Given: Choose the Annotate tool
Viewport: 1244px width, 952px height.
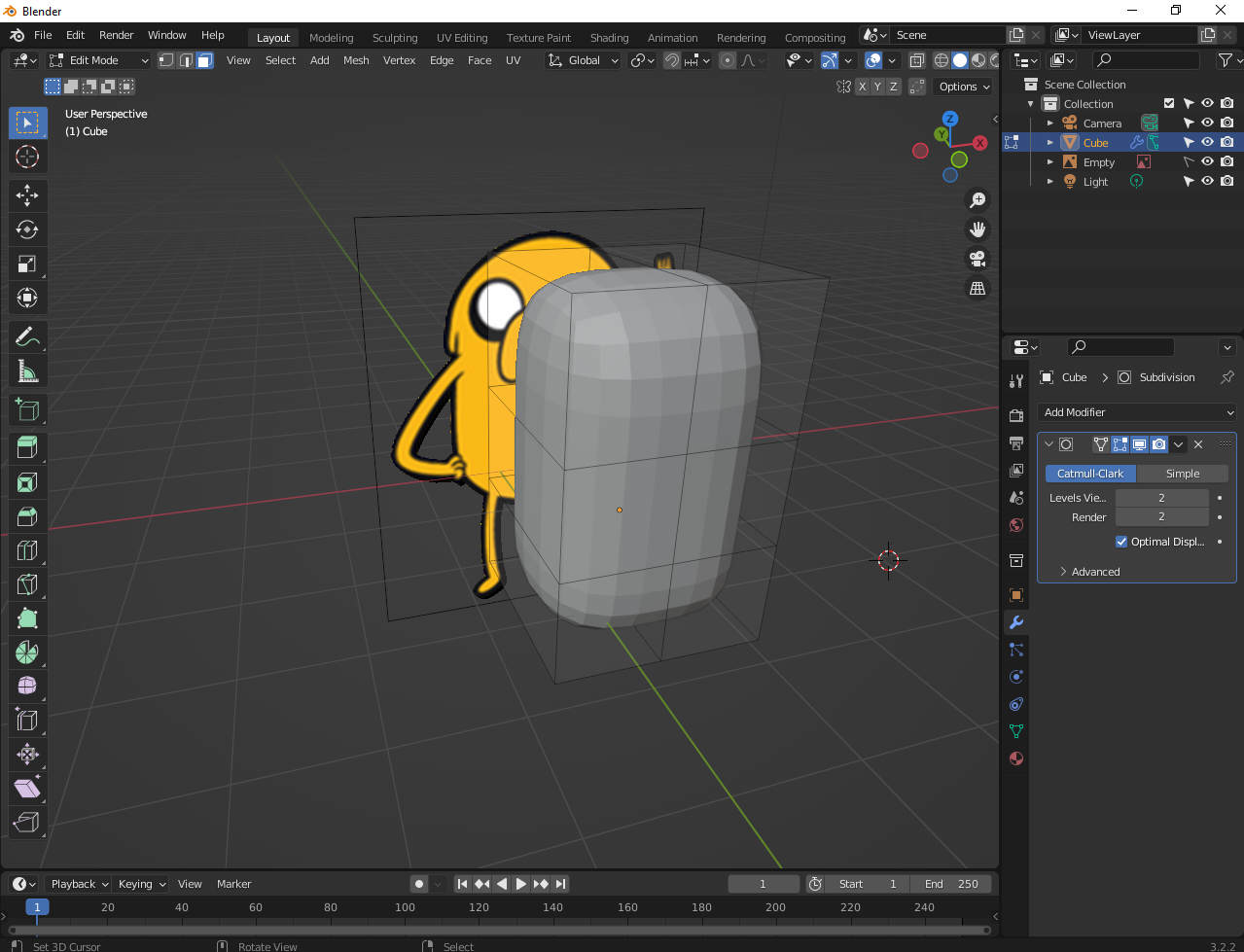Looking at the screenshot, I should point(27,336).
